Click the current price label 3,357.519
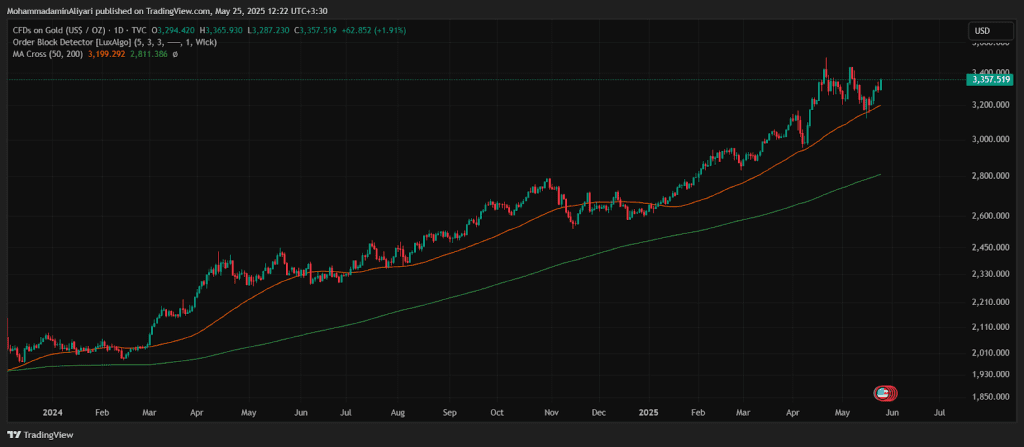This screenshot has height=447, width=1024. (x=989, y=80)
